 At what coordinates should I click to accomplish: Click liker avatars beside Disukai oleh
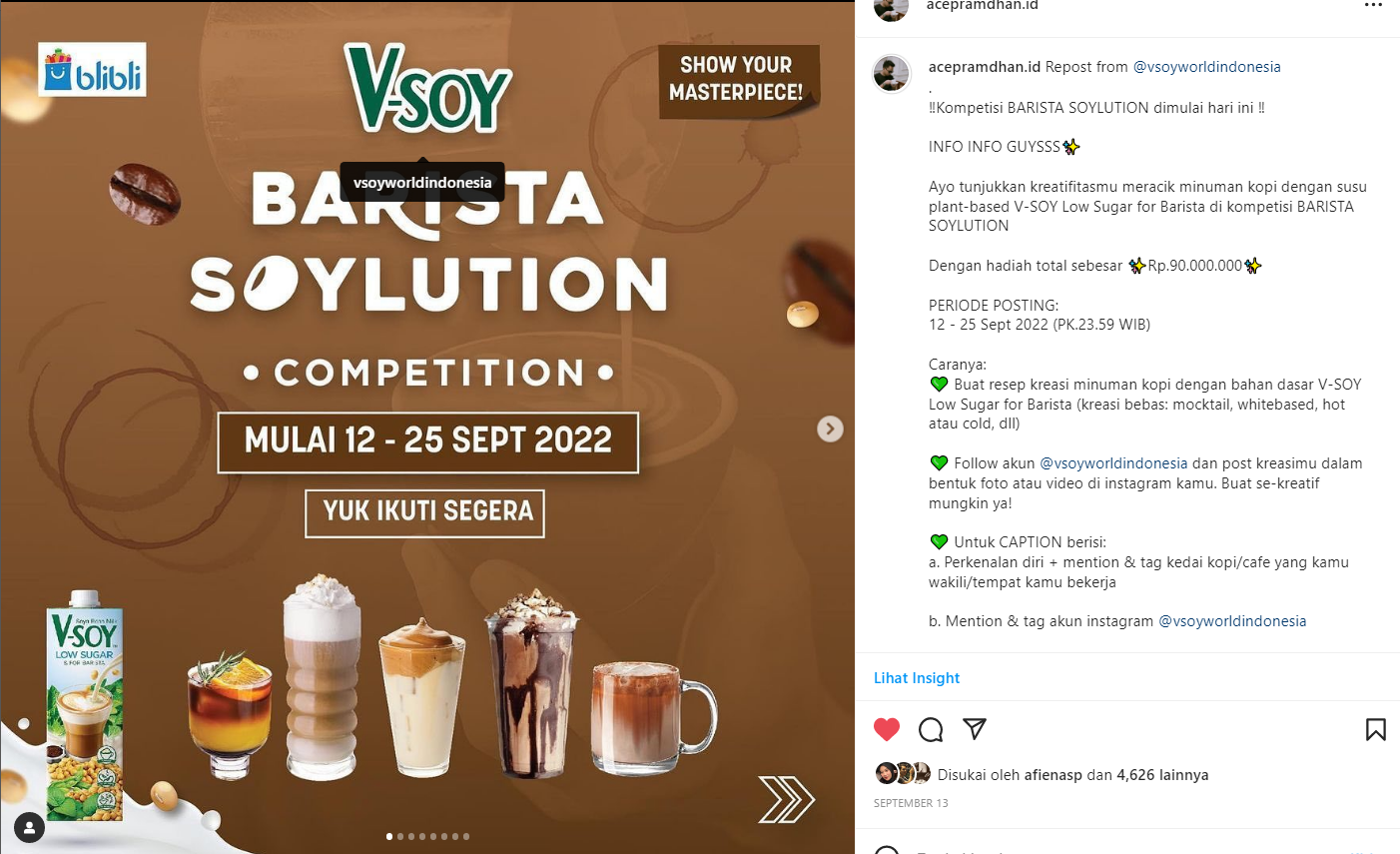click(903, 773)
